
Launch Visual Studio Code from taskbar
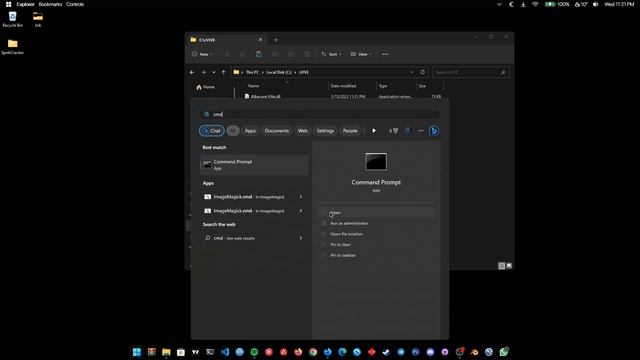pos(225,352)
